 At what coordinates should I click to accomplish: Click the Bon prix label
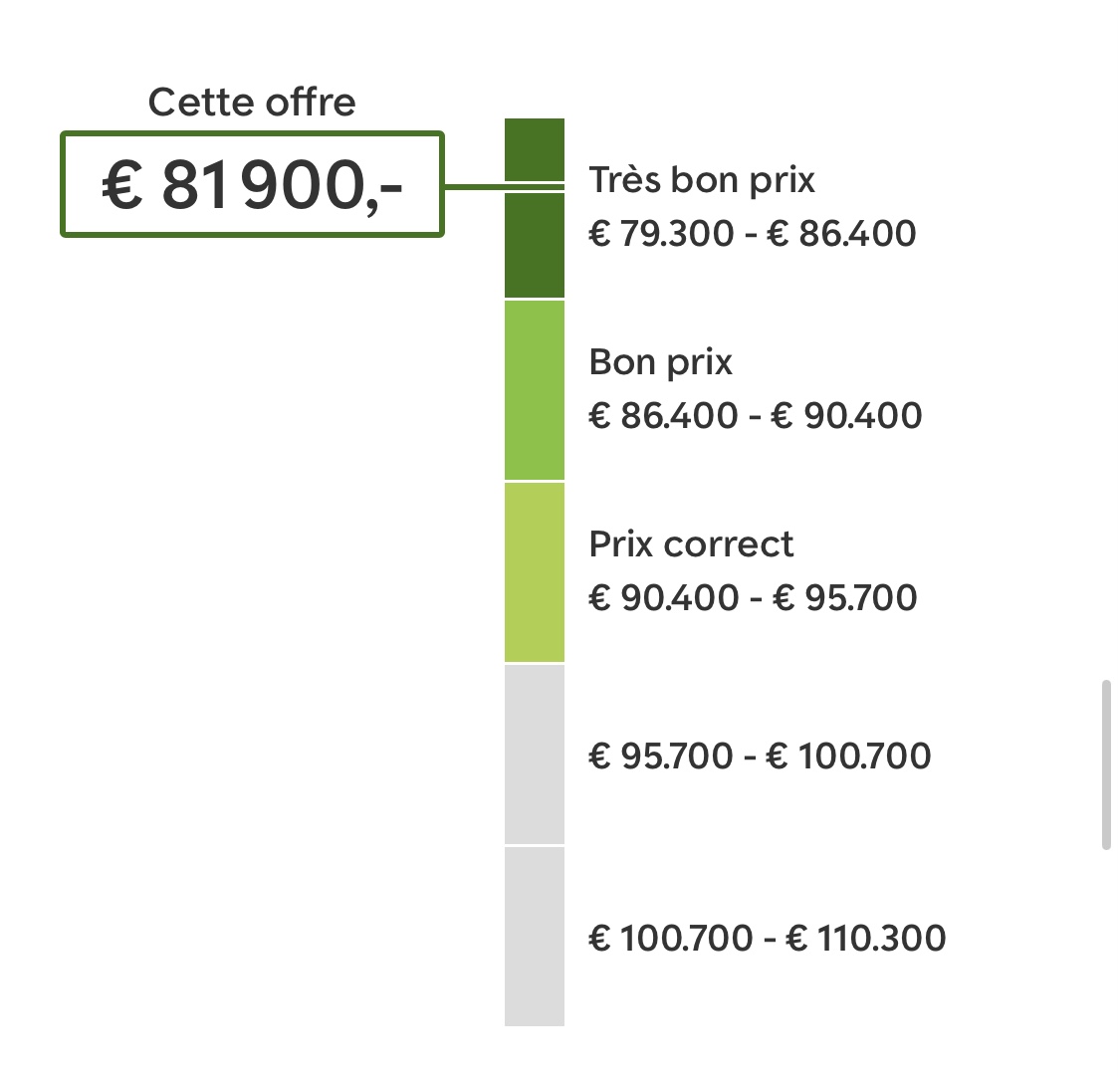(x=661, y=362)
